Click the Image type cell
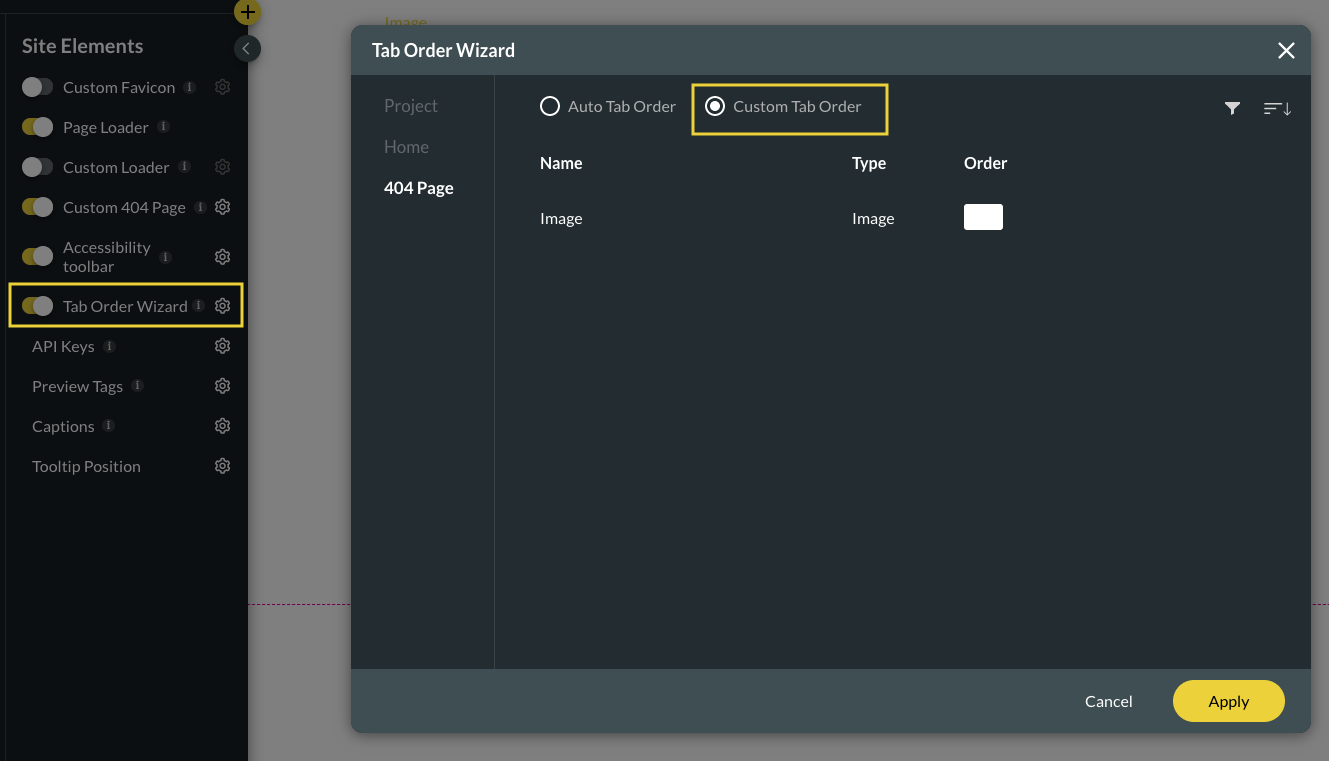Screen dimensions: 1329x761 coord(873,218)
